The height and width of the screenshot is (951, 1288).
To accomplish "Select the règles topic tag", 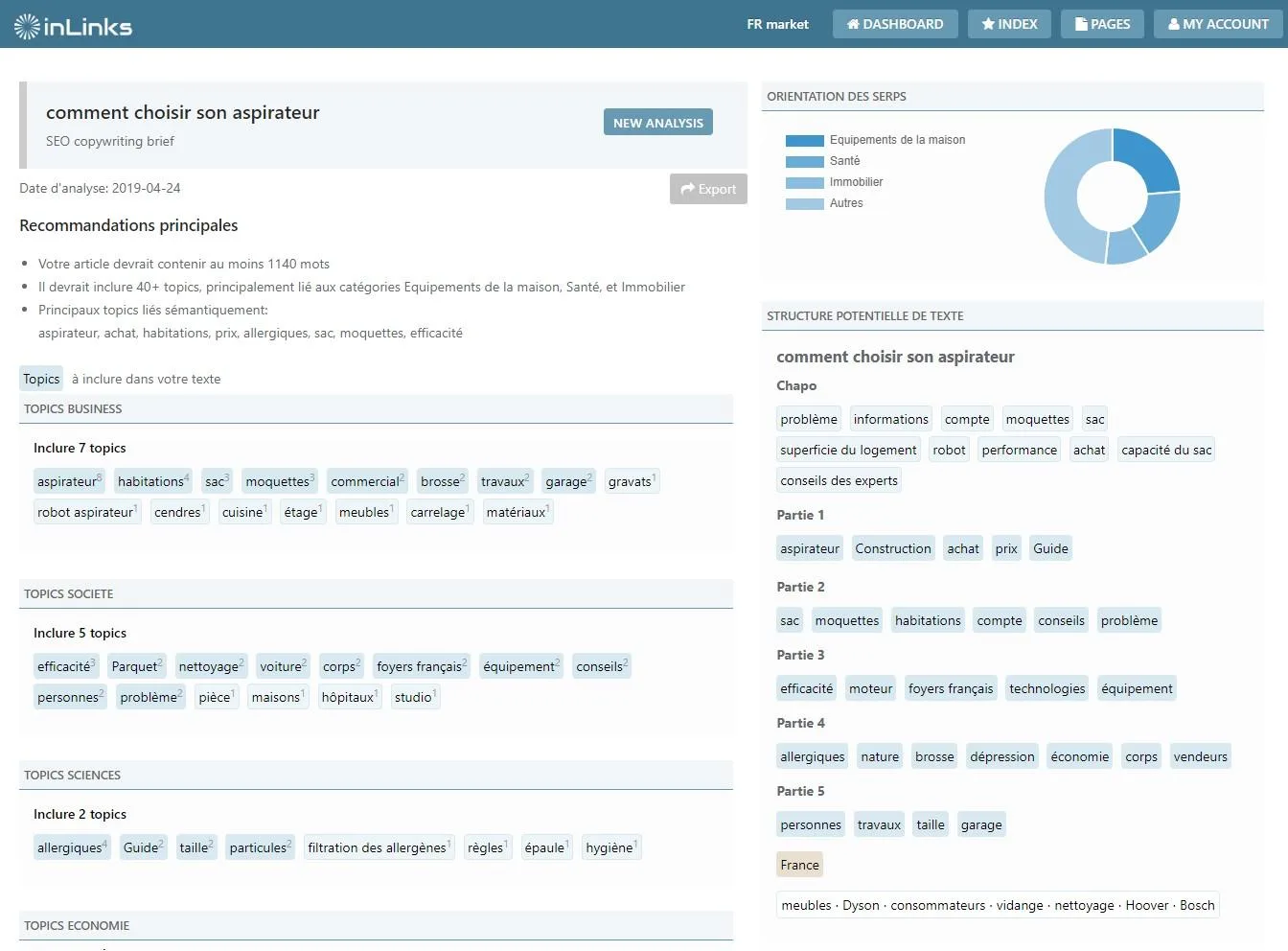I will (487, 847).
